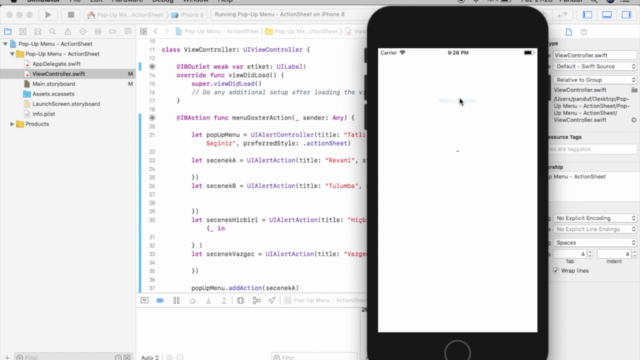Toggle the inspector panel visibility
The height and width of the screenshot is (360, 640).
click(626, 15)
